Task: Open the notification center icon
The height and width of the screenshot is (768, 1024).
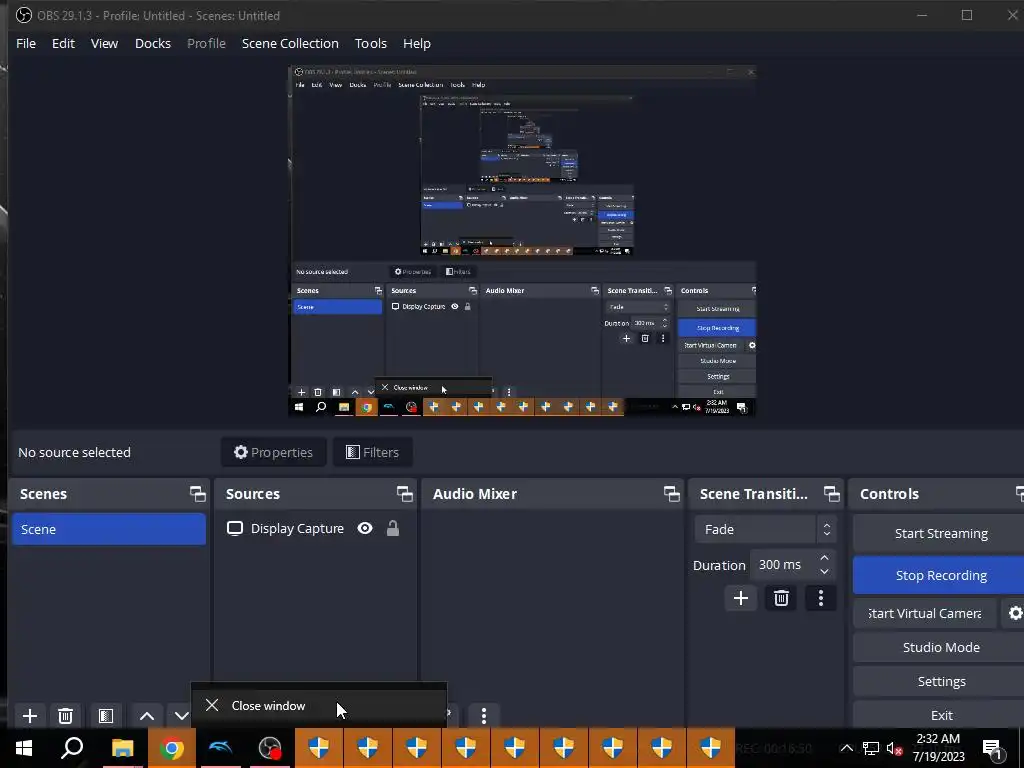Action: pos(992,749)
